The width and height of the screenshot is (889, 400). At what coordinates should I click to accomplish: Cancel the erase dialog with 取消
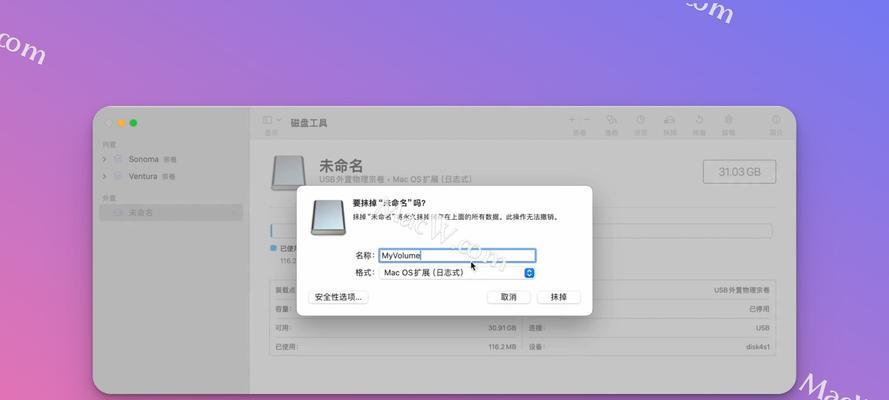tap(509, 297)
